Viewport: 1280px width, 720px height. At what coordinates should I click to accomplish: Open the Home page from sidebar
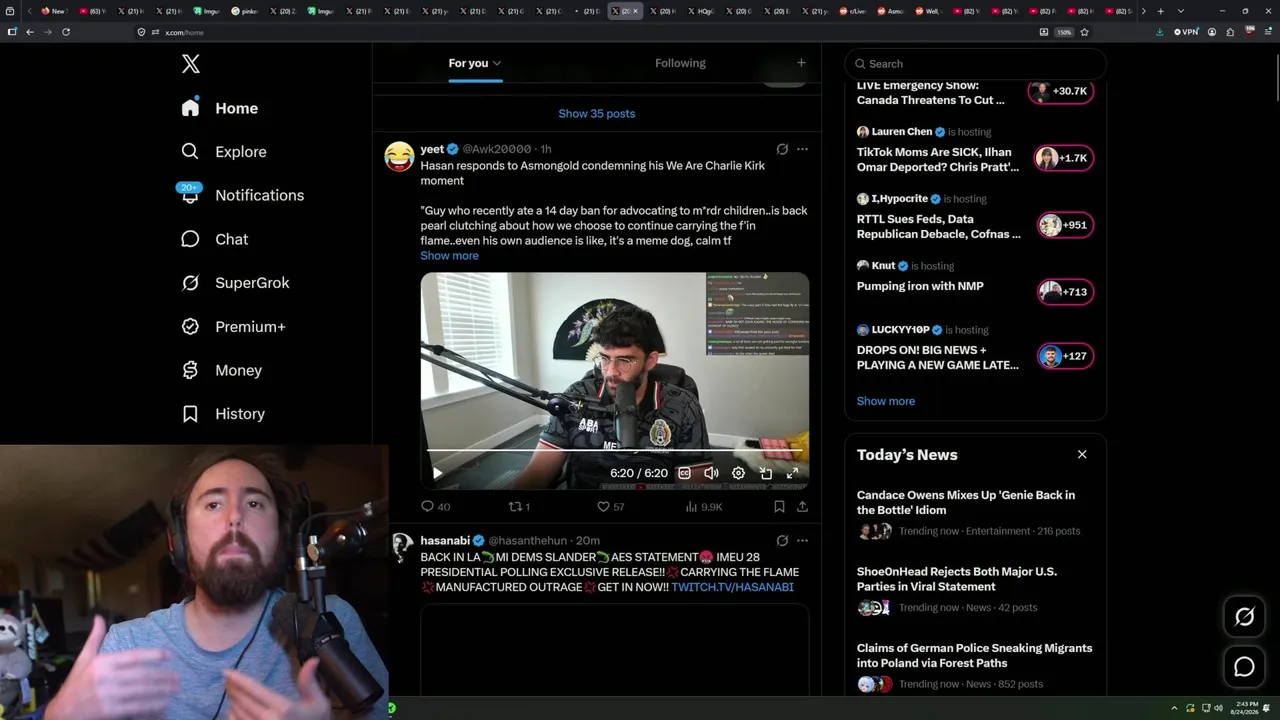(219, 108)
